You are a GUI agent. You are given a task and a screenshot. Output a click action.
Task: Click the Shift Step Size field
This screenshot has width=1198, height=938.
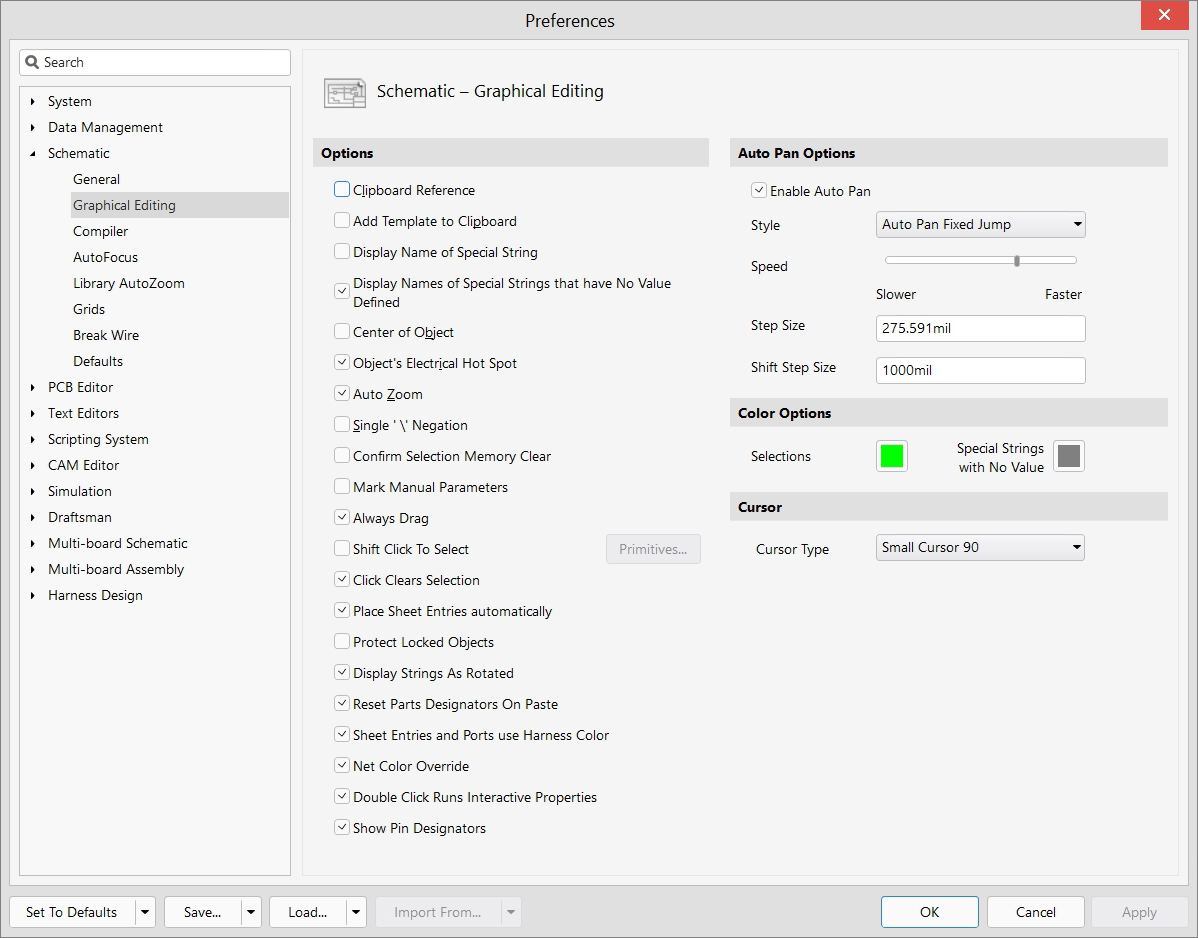click(980, 370)
